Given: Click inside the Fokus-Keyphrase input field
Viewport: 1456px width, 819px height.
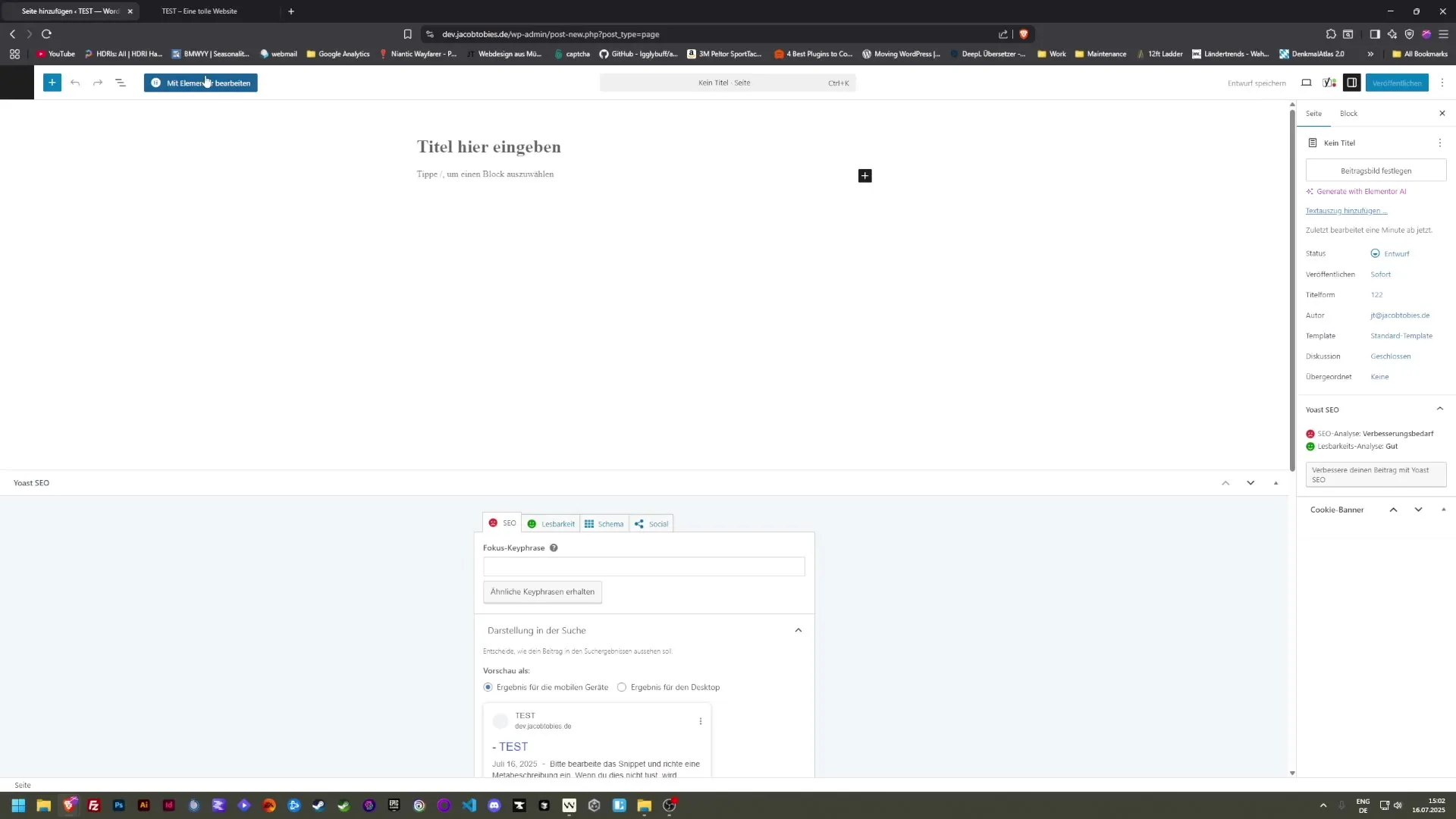Looking at the screenshot, I should (643, 566).
